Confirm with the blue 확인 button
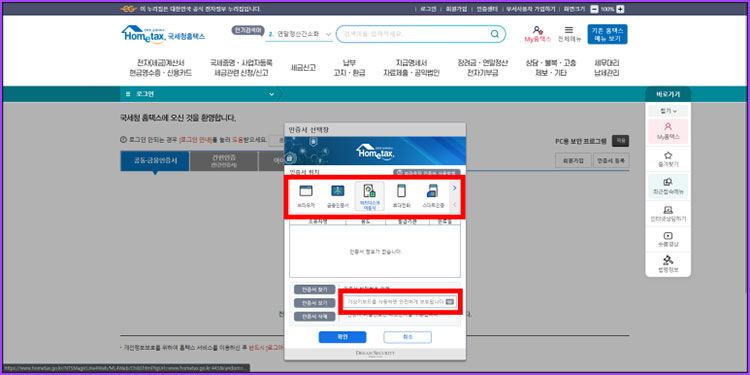This screenshot has height=375, width=750. pos(342,337)
